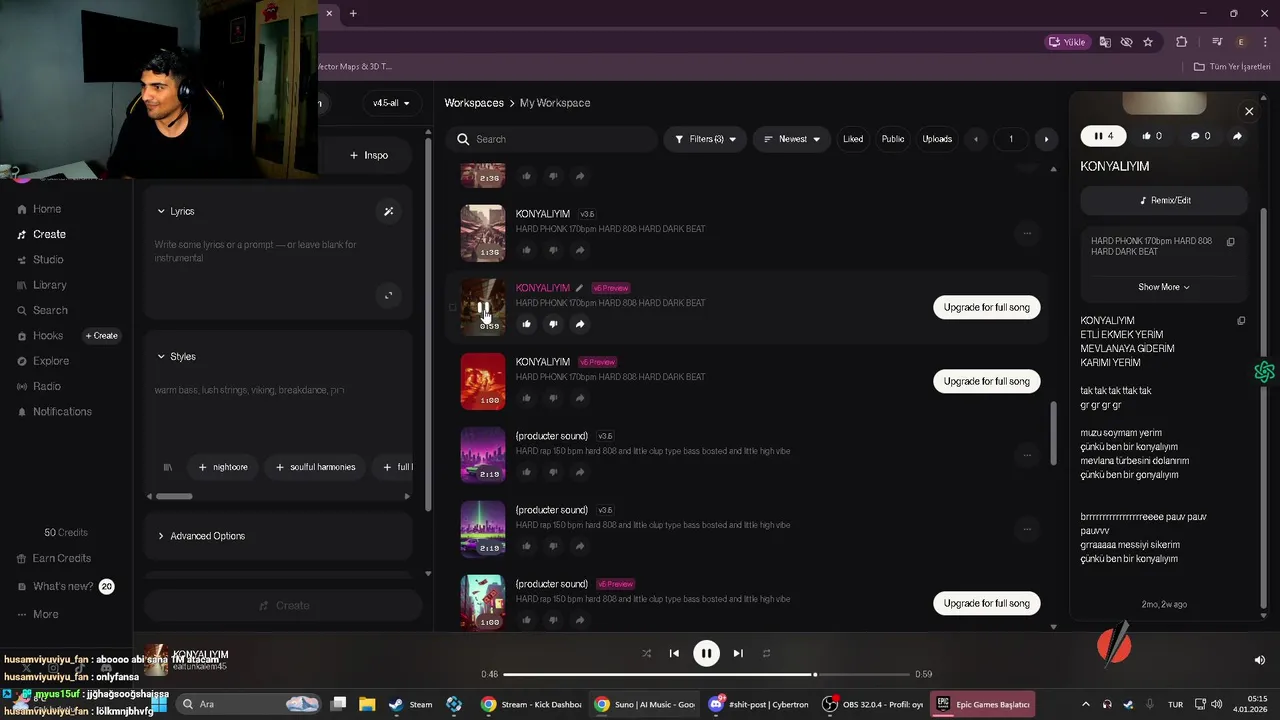Go to the previous page arrow
The height and width of the screenshot is (720, 1280).
(976, 139)
